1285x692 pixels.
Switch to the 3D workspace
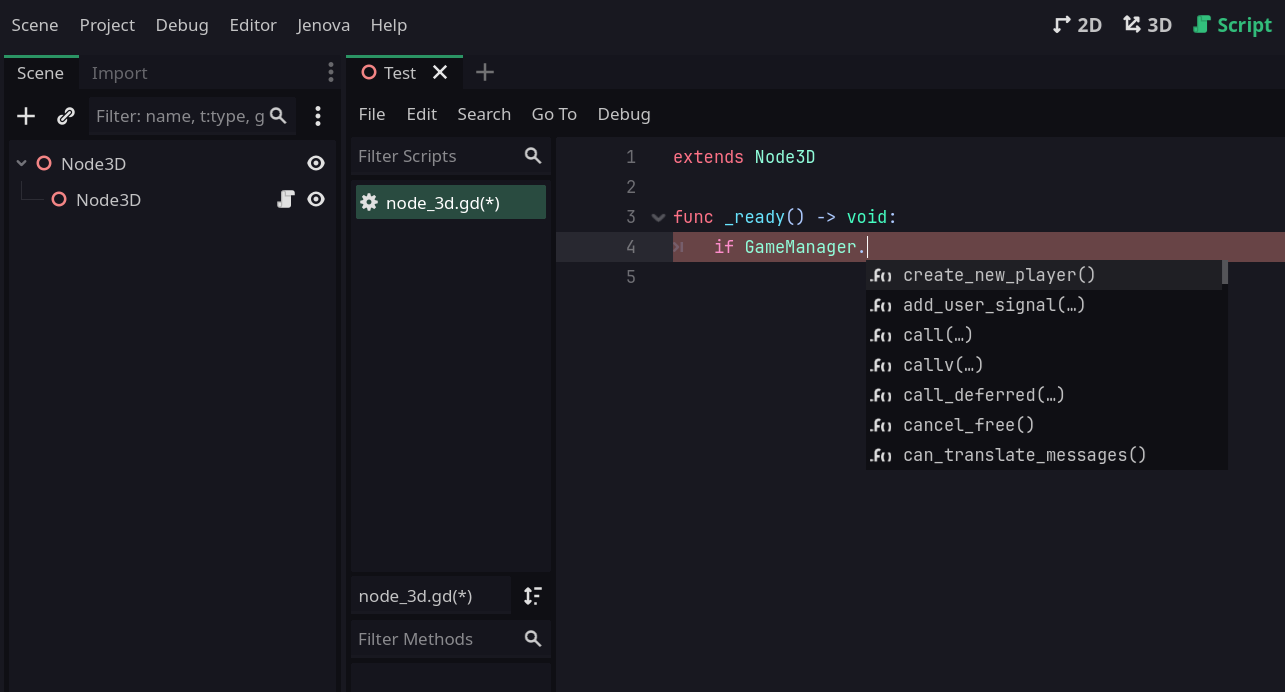point(1147,25)
